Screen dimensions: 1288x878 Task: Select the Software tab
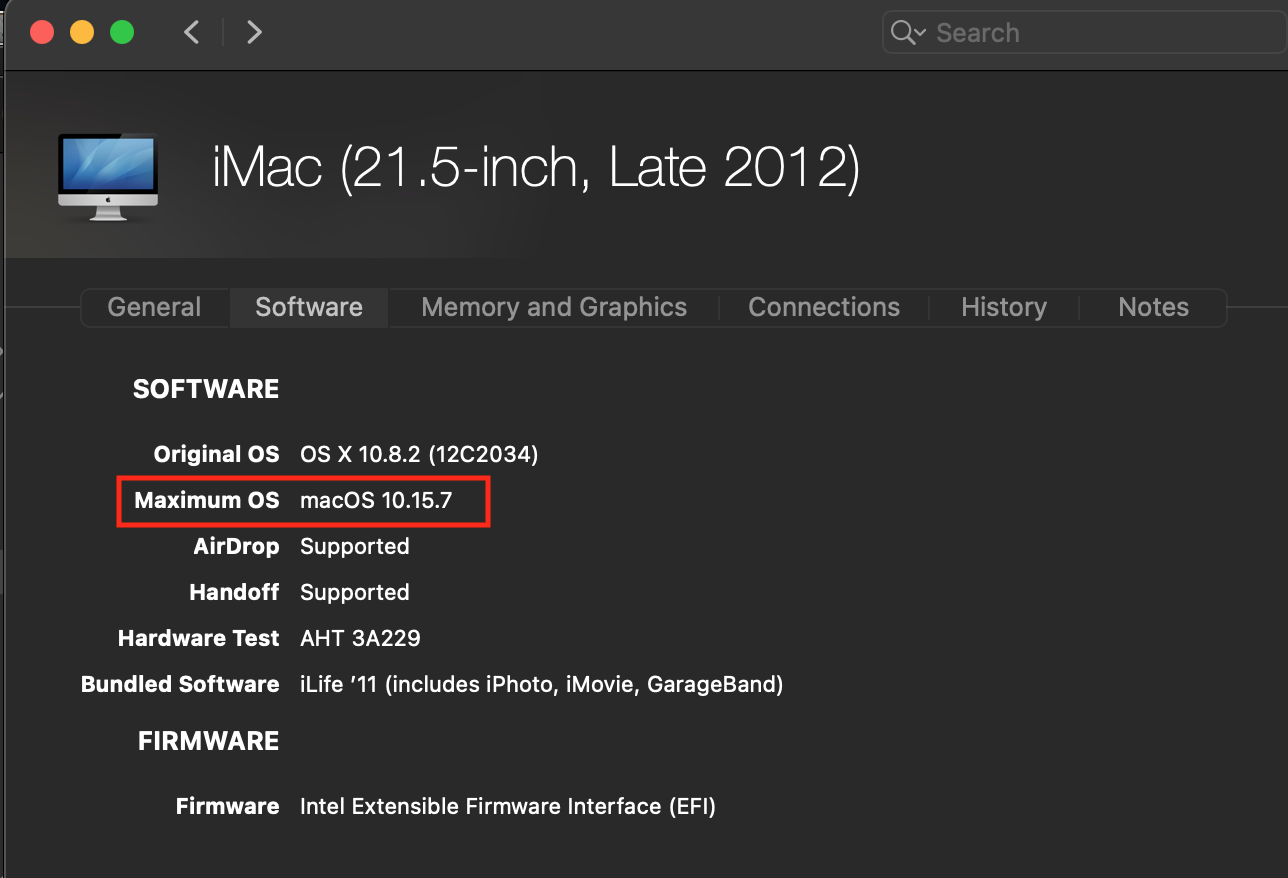click(x=309, y=307)
